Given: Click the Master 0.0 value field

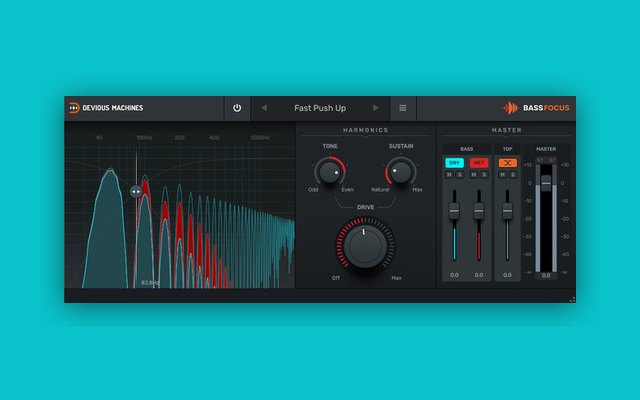Looking at the screenshot, I should pos(546,276).
